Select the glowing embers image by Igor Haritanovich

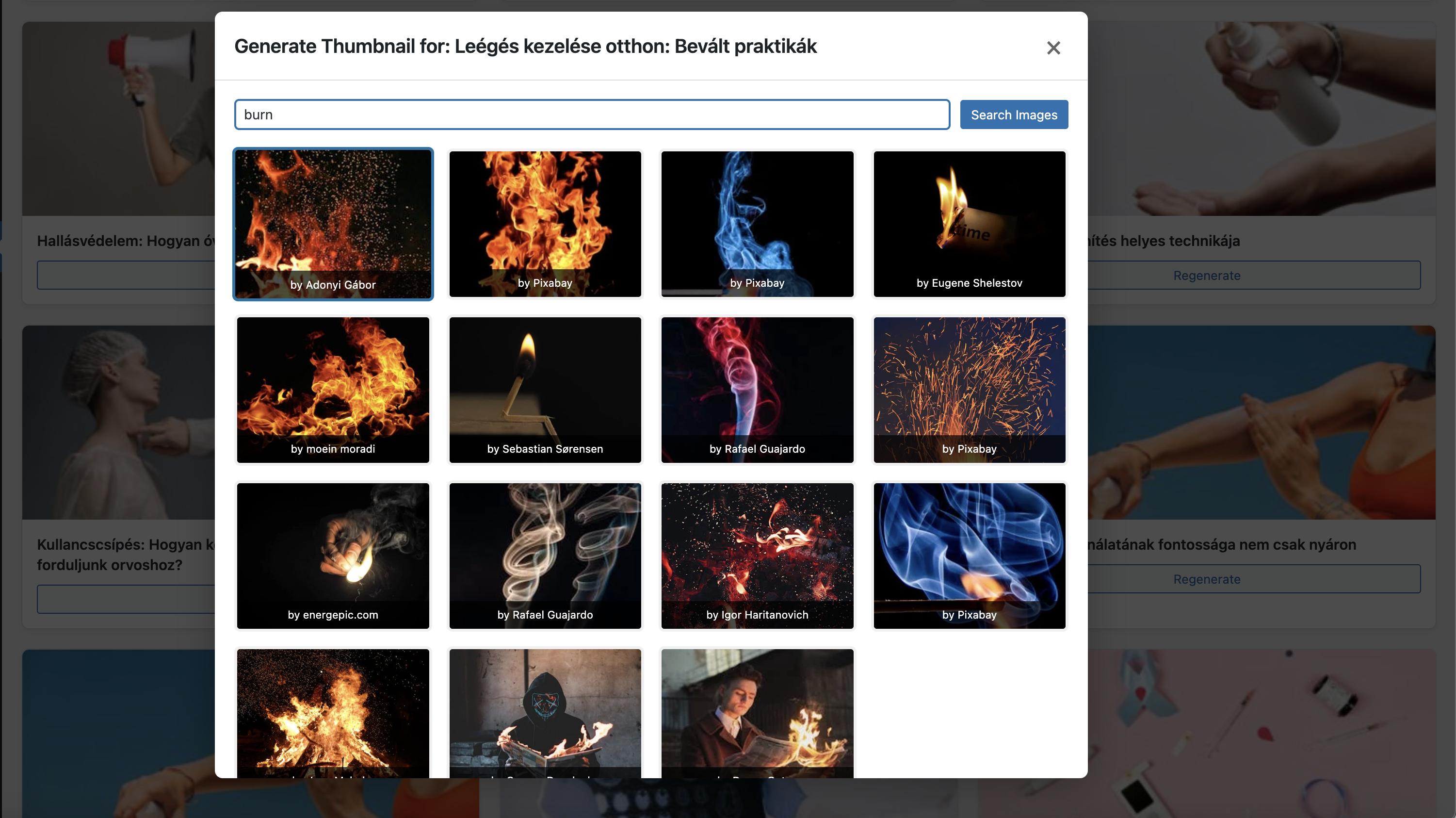(758, 556)
